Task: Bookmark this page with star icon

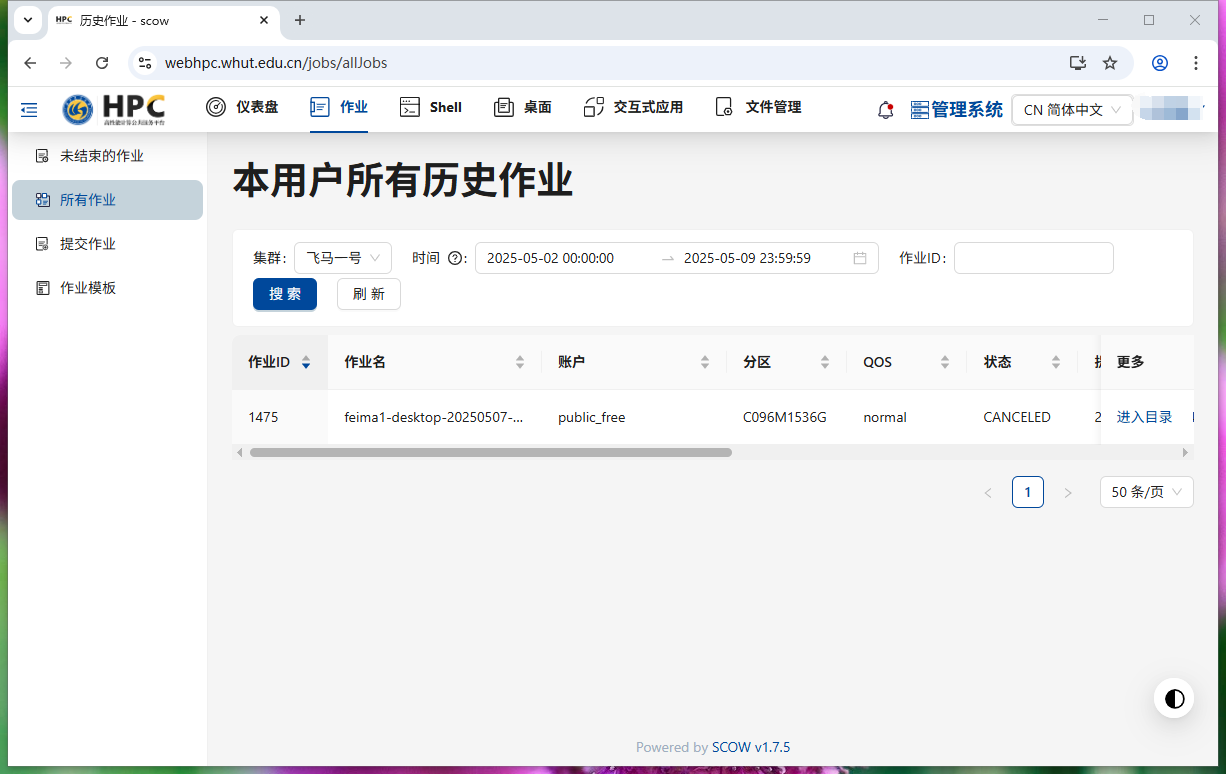Action: 1110,63
